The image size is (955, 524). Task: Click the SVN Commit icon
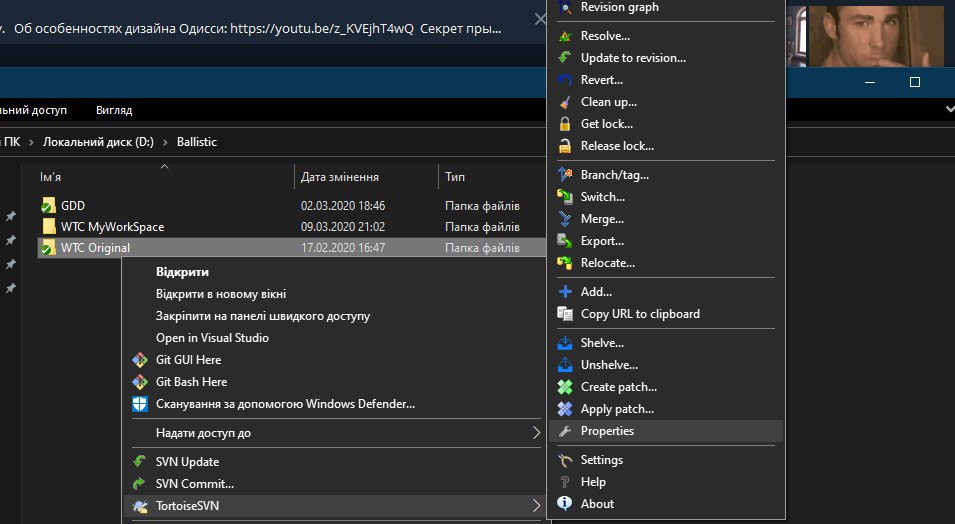140,484
